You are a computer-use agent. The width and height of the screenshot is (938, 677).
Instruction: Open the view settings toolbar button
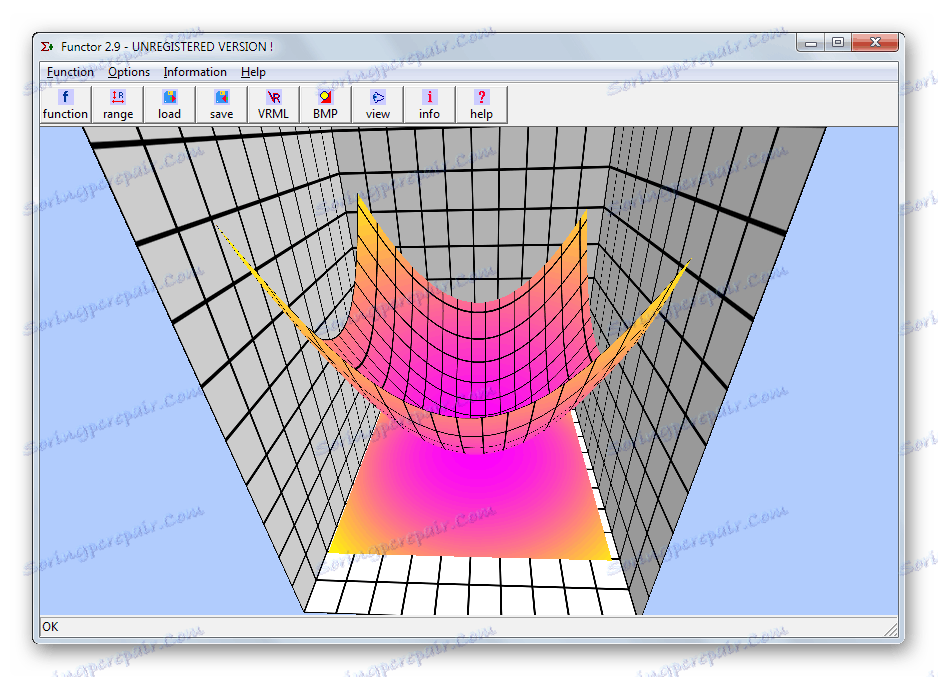[x=377, y=105]
